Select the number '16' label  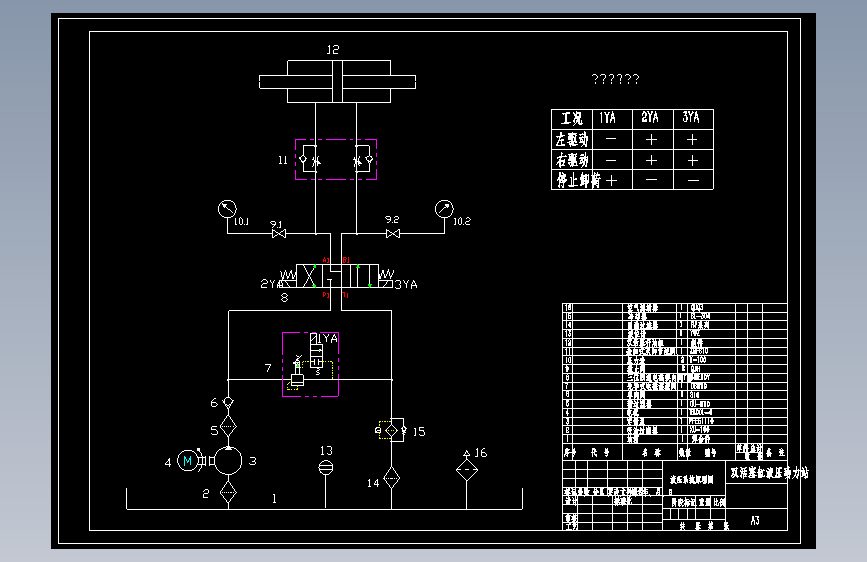click(x=481, y=453)
